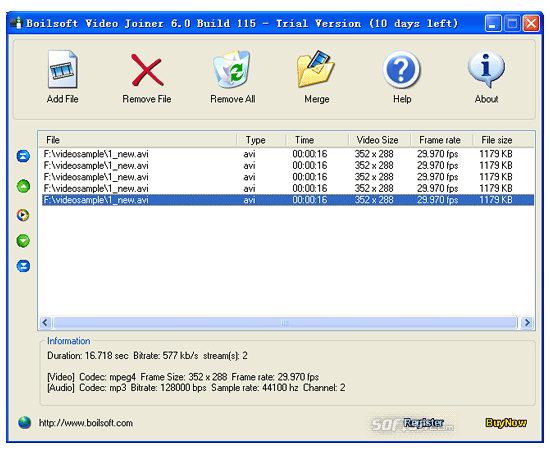The image size is (550, 450).
Task: Sort list by Time column header
Action: click(317, 140)
